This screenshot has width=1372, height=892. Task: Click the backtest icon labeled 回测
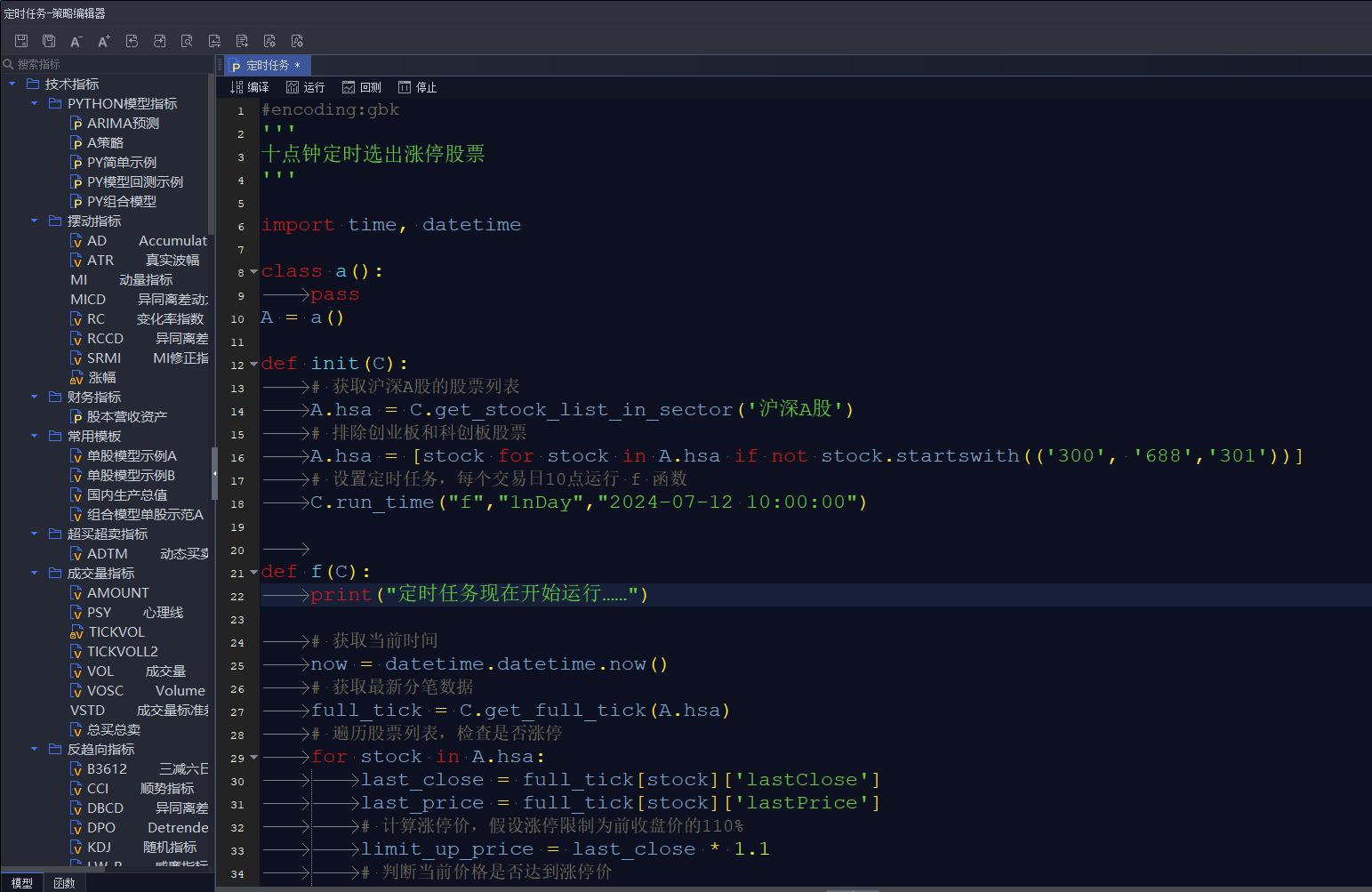(x=361, y=87)
